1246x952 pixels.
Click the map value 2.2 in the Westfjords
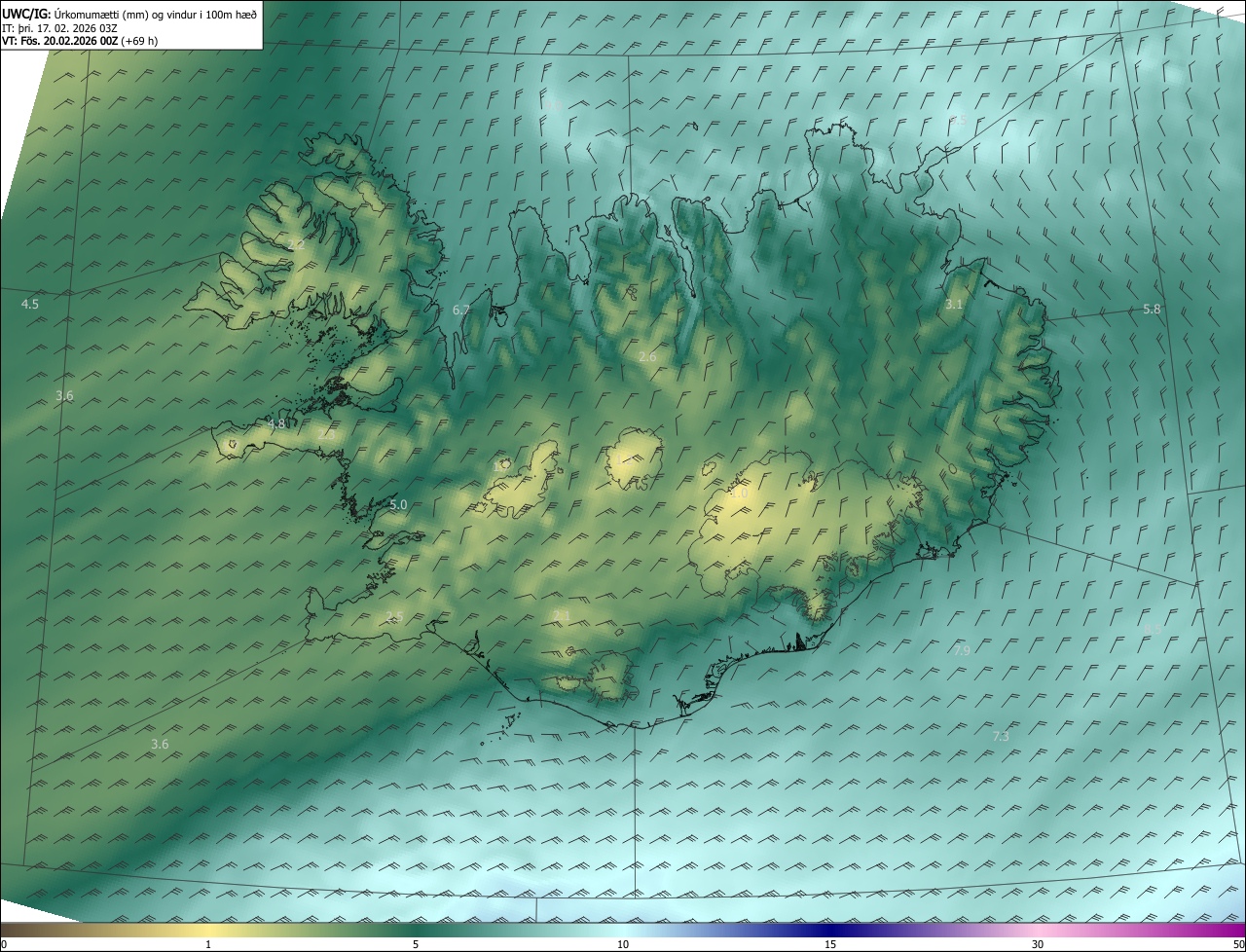(x=297, y=244)
